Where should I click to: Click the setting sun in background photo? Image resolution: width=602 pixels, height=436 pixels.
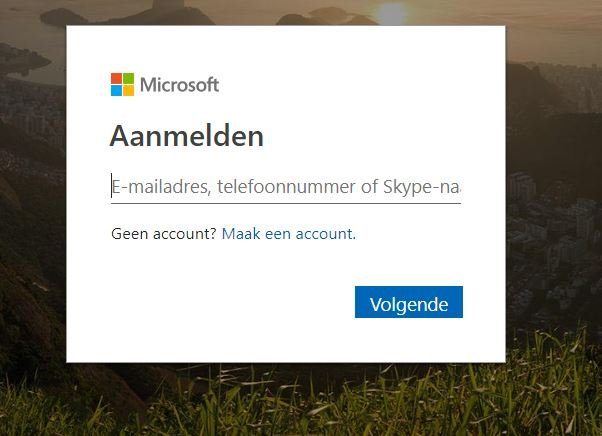[x=390, y=12]
